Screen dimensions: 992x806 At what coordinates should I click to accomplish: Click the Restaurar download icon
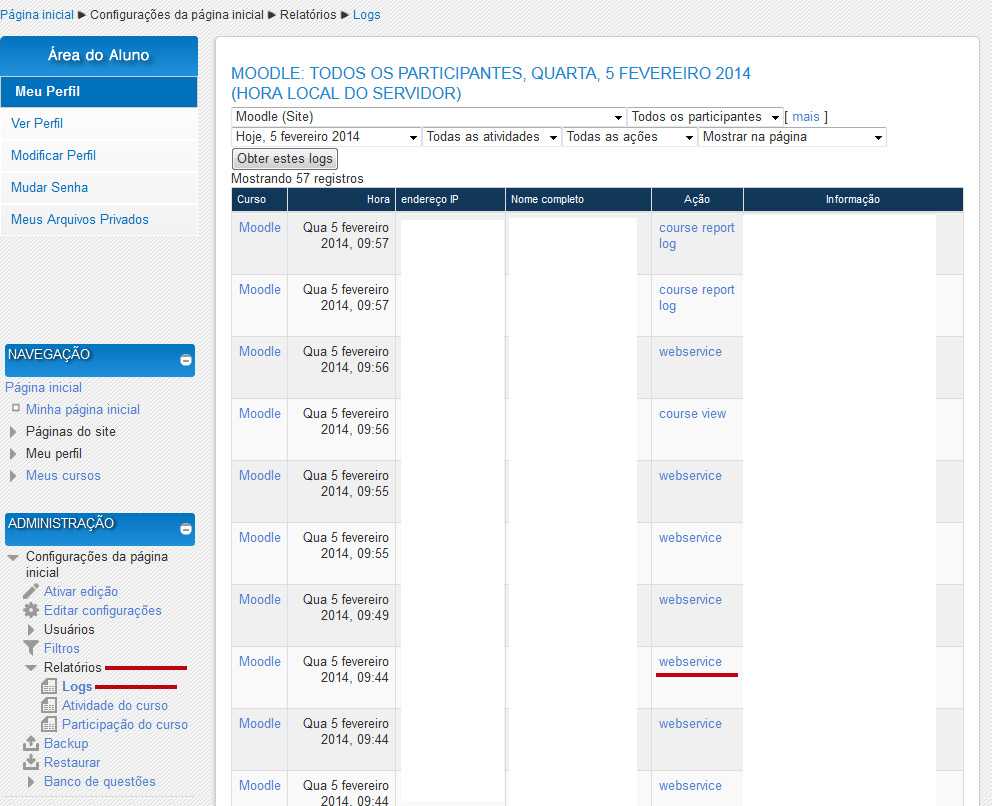31,762
